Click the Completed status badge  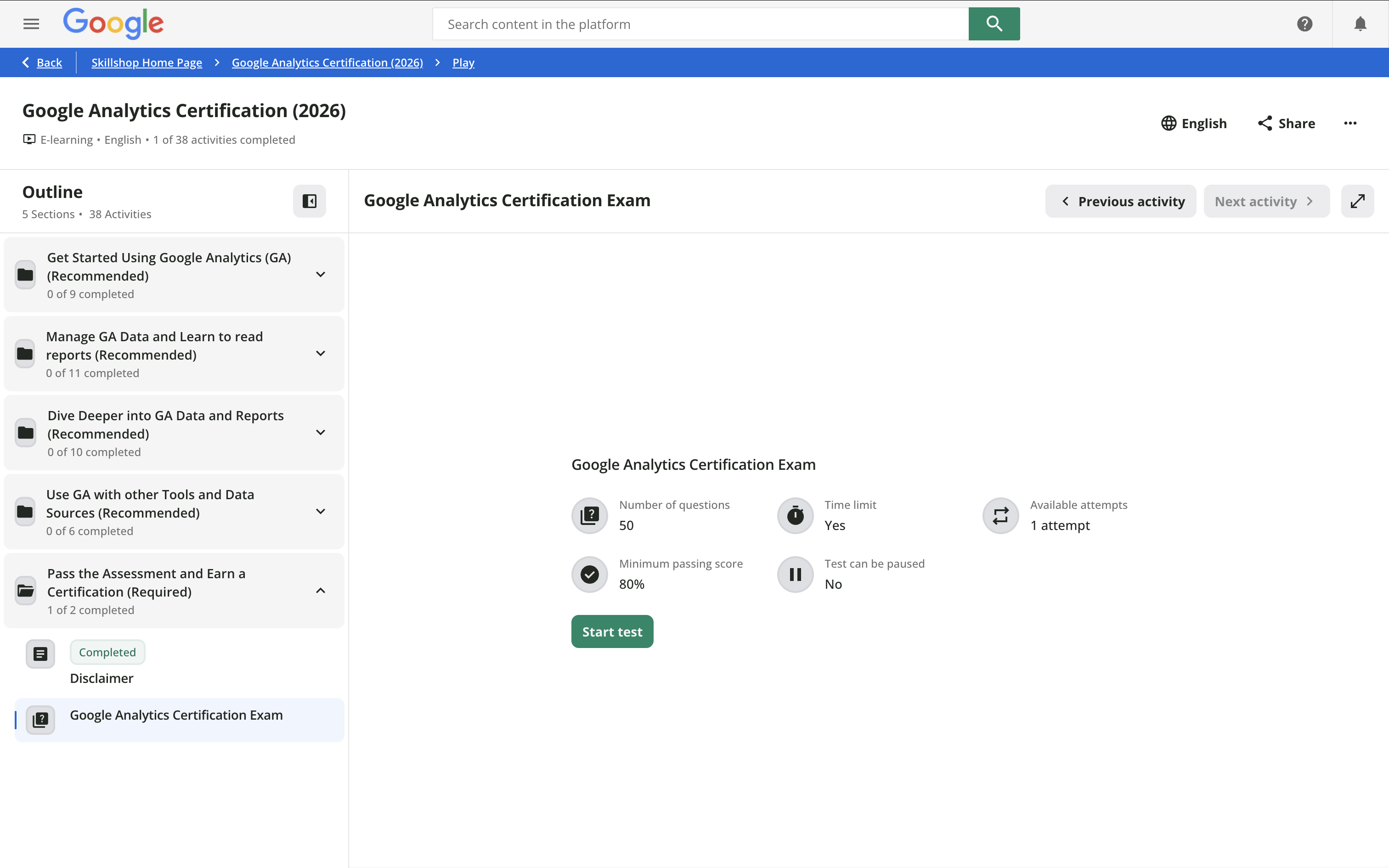pos(107,652)
